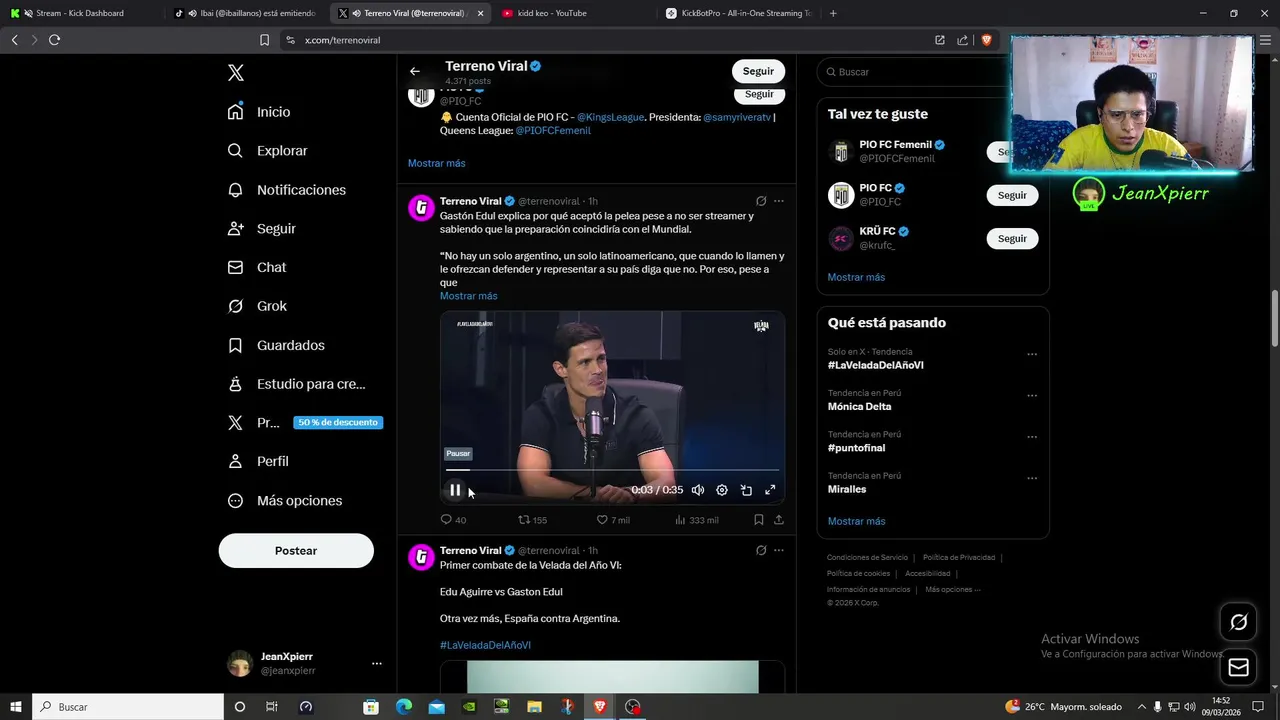Open options for #puntofinal trend
Image resolution: width=1280 pixels, height=720 pixels.
pos(1032,437)
